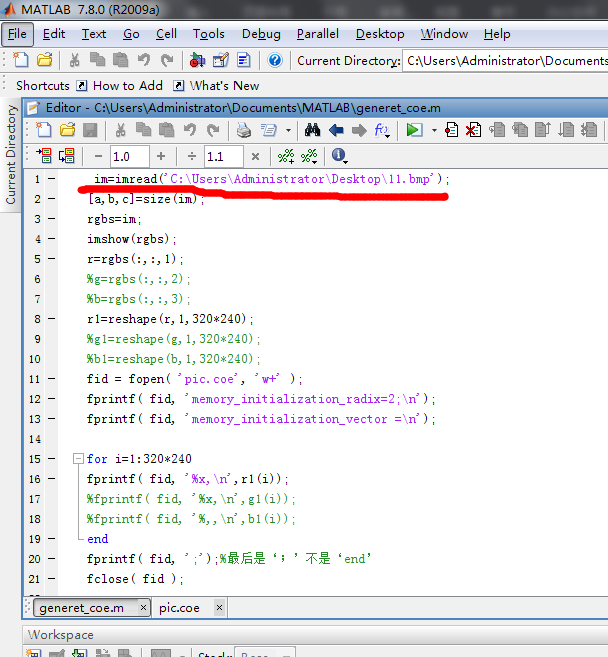Image resolution: width=608 pixels, height=657 pixels.
Task: Click Evaluate cell icon
Action: [44, 156]
